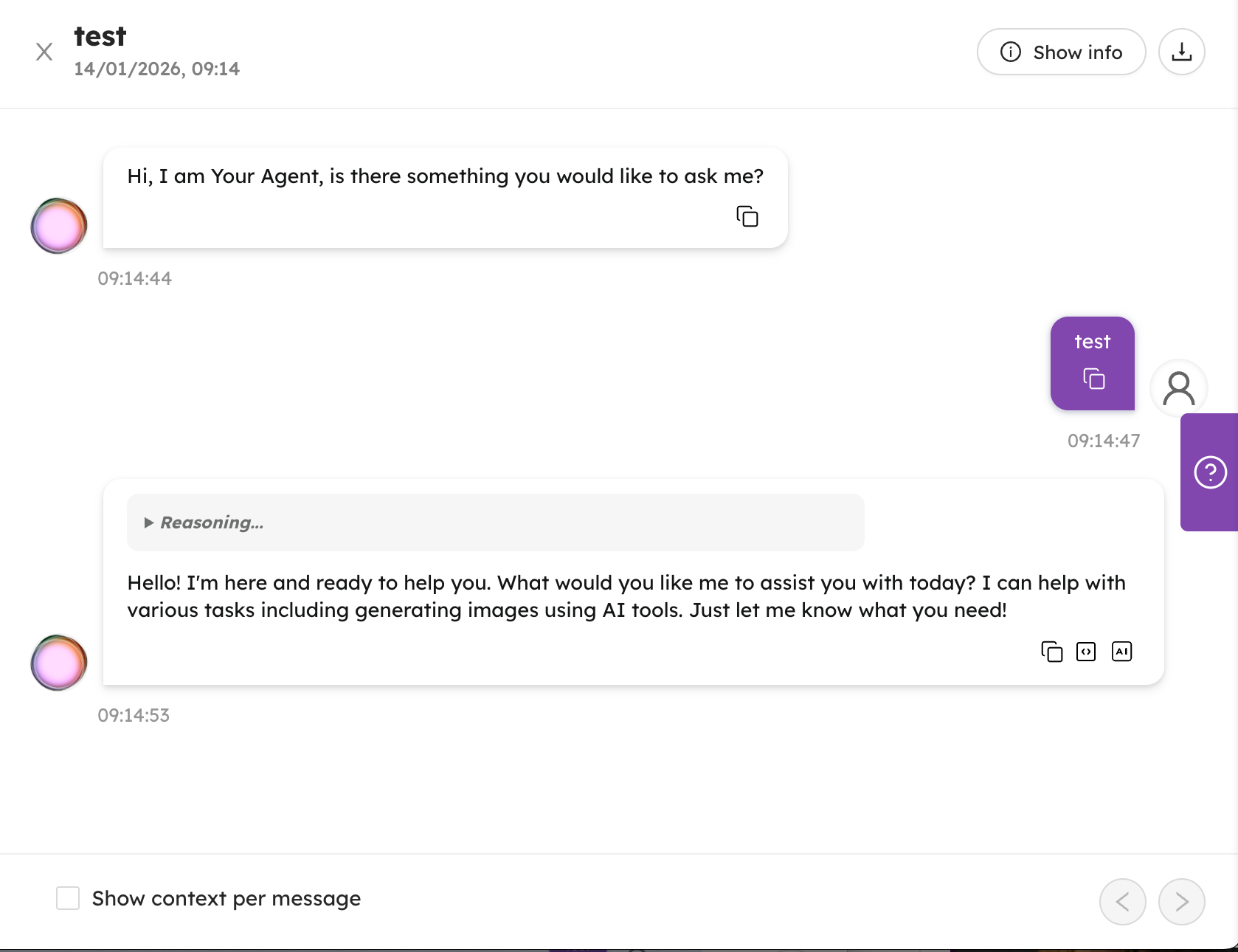Expand the Reasoning disclosure triangle
This screenshot has height=952, width=1238.
point(149,522)
